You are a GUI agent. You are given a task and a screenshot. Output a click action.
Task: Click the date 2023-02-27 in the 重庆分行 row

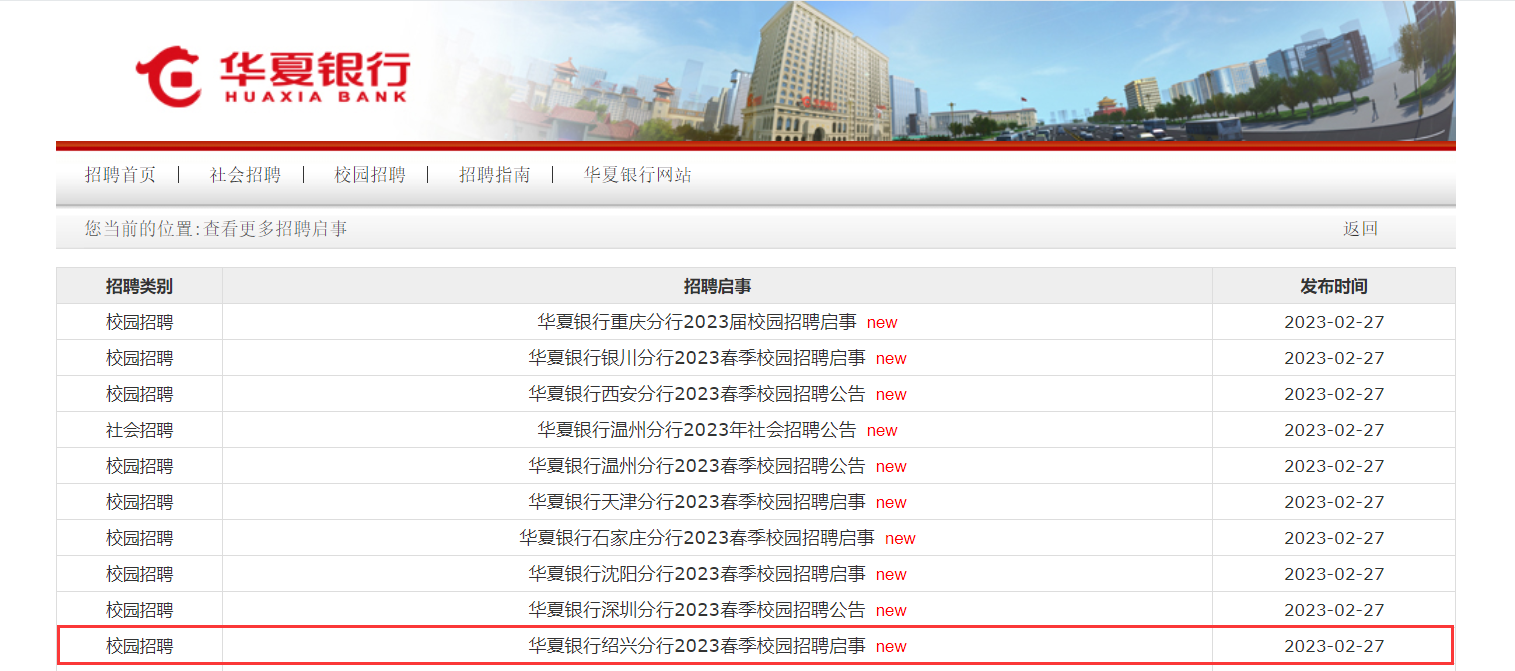(1334, 322)
